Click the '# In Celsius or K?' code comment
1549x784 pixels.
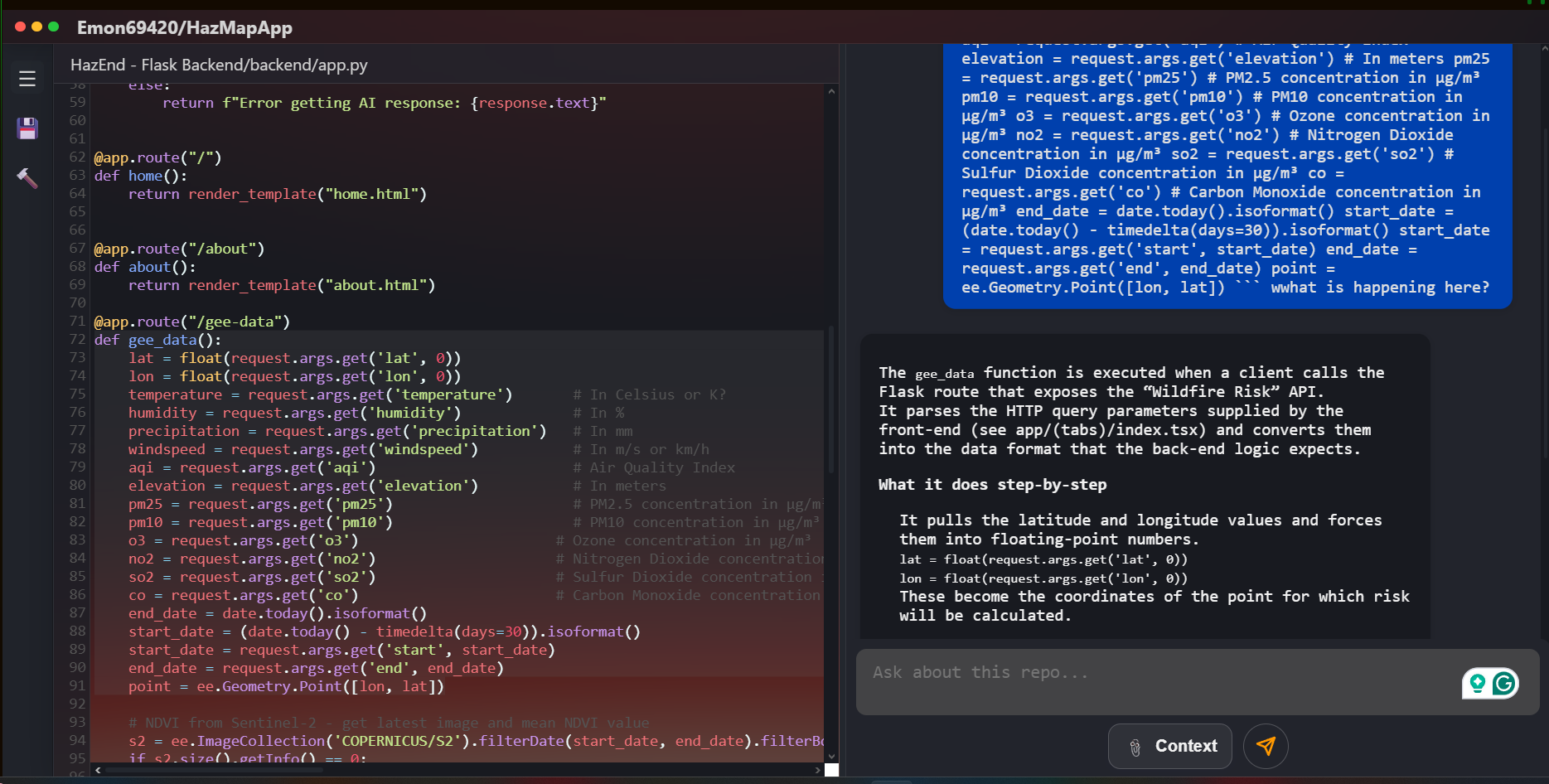click(x=650, y=394)
